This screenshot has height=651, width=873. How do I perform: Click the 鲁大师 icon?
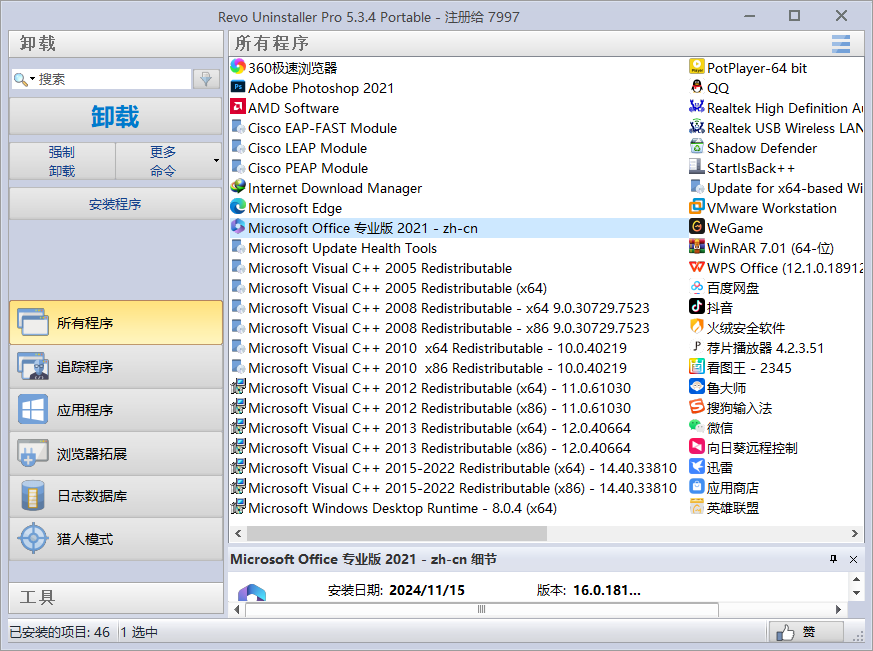click(x=697, y=387)
